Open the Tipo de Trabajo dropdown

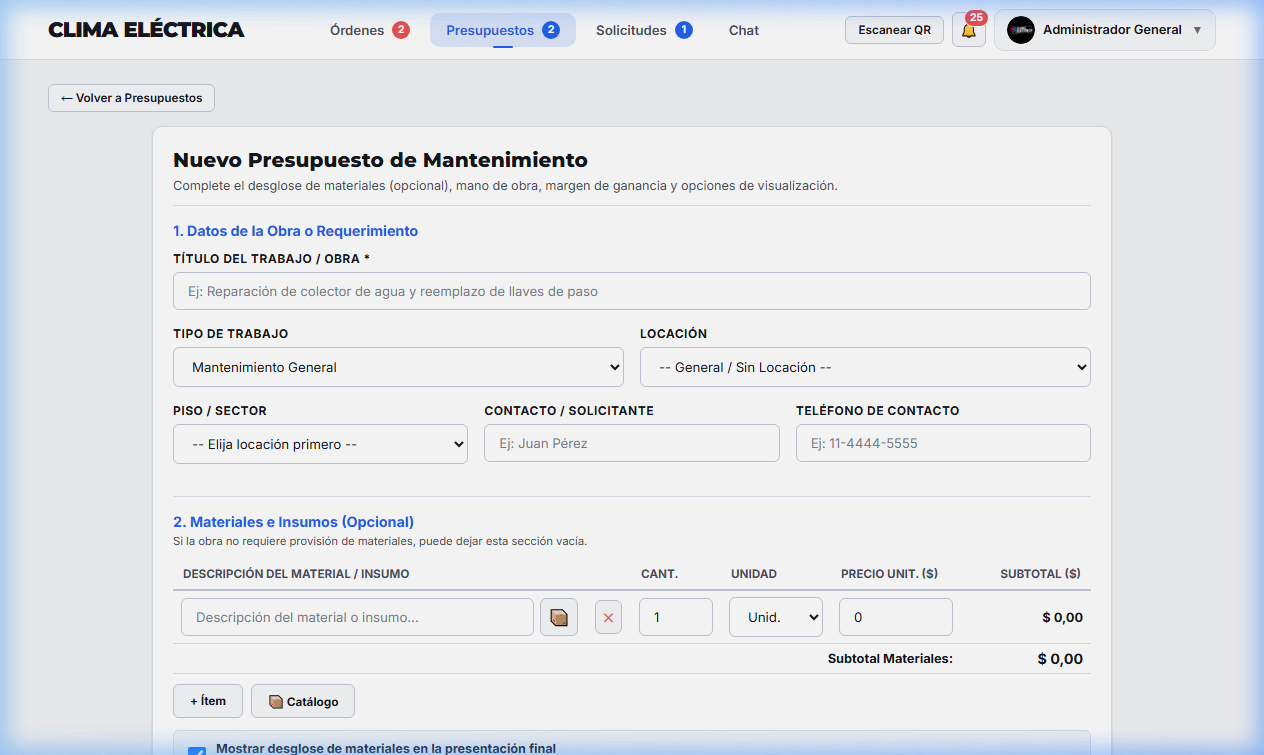point(398,367)
